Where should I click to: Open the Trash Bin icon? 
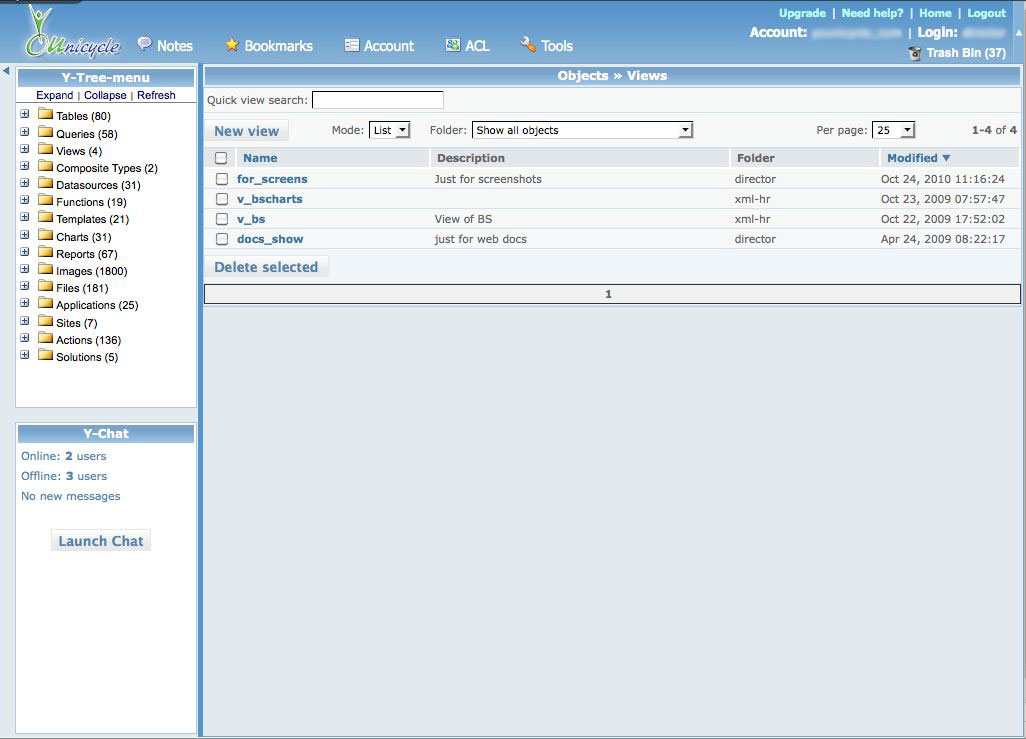915,53
